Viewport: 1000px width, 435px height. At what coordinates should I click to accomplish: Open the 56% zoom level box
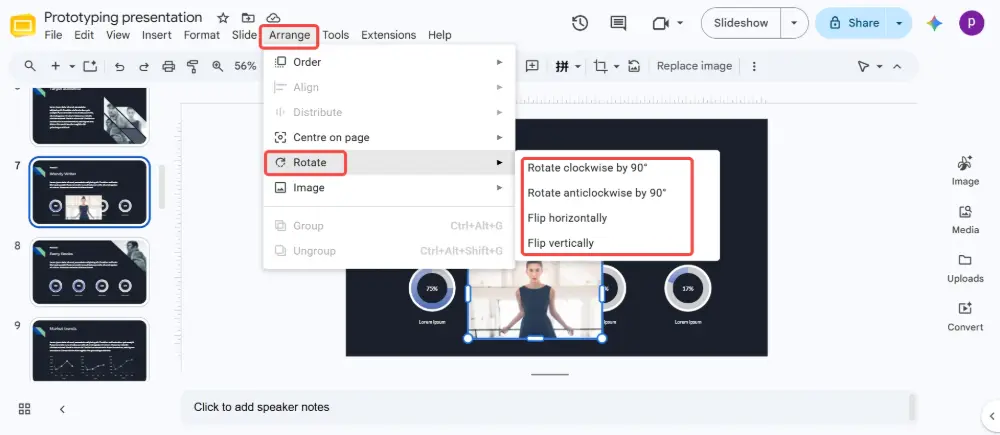(246, 66)
